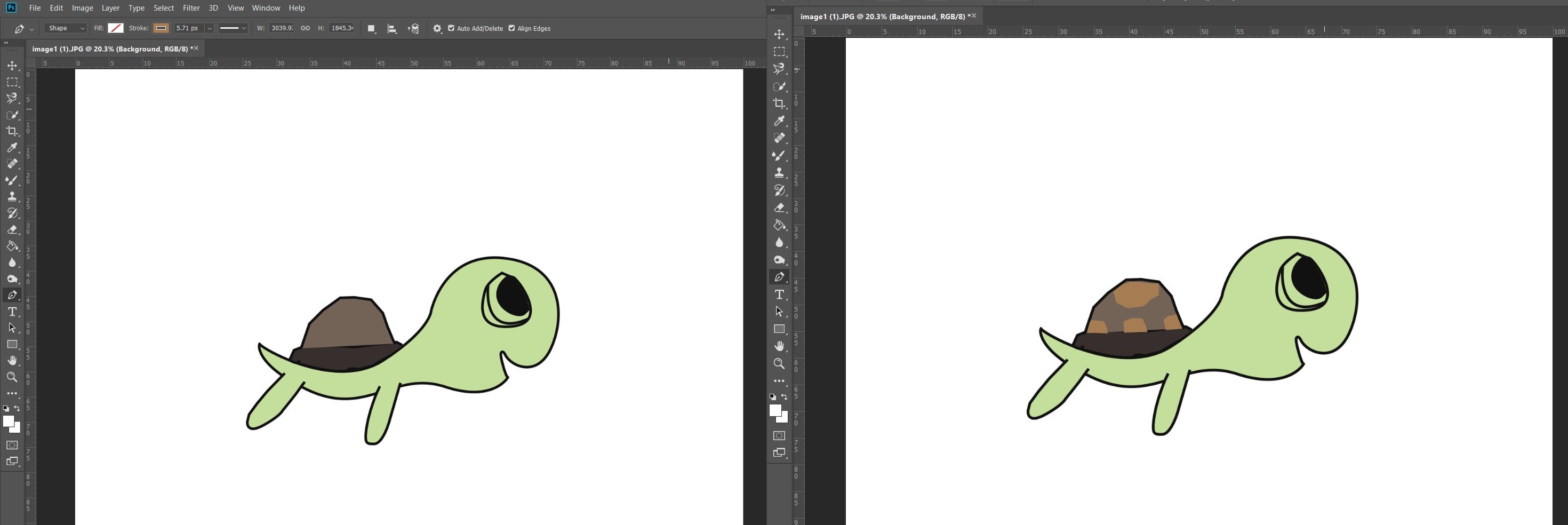The width and height of the screenshot is (1568, 525).
Task: Click foreground color swatch in left window
Action: click(9, 421)
